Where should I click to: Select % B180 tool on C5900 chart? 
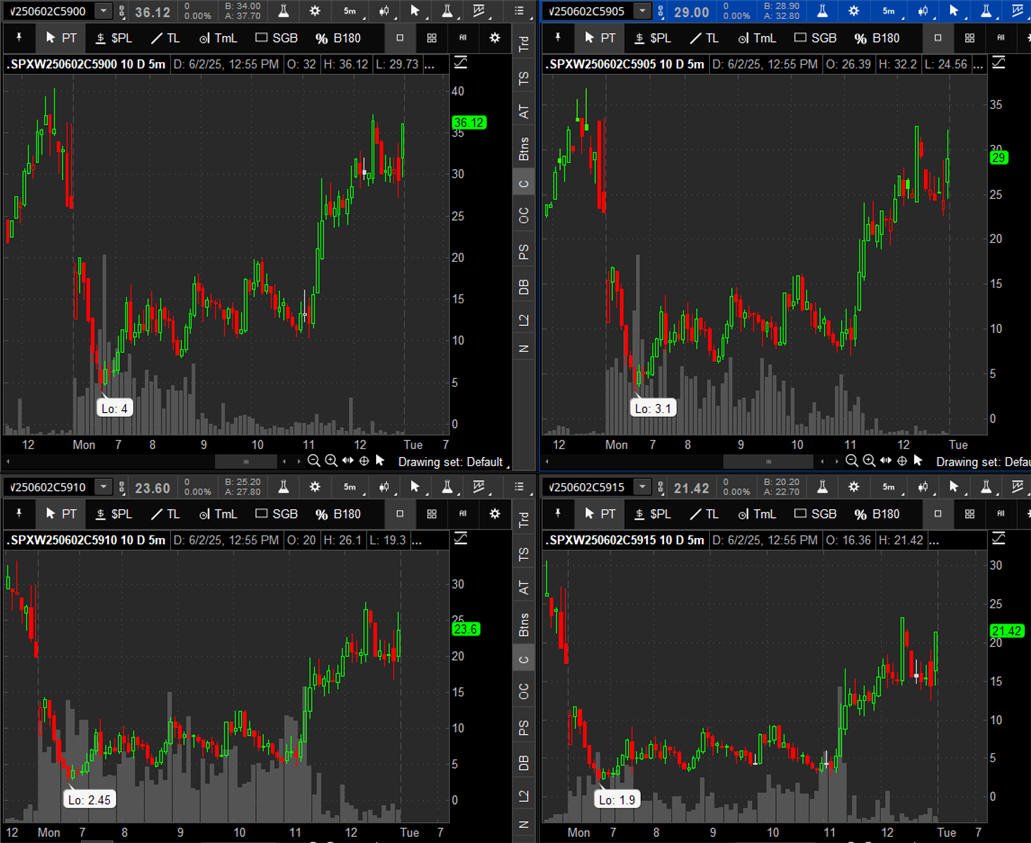(339, 38)
